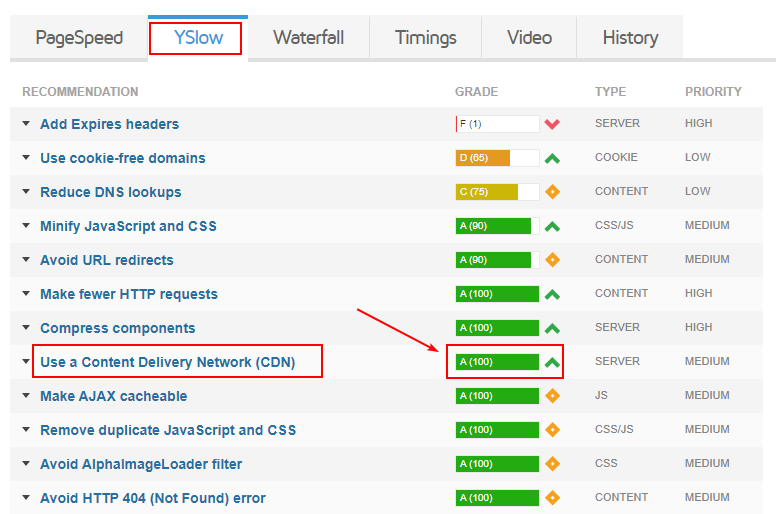This screenshot has height=514, width=776.
Task: Click the TYPE column header
Action: [x=611, y=92]
